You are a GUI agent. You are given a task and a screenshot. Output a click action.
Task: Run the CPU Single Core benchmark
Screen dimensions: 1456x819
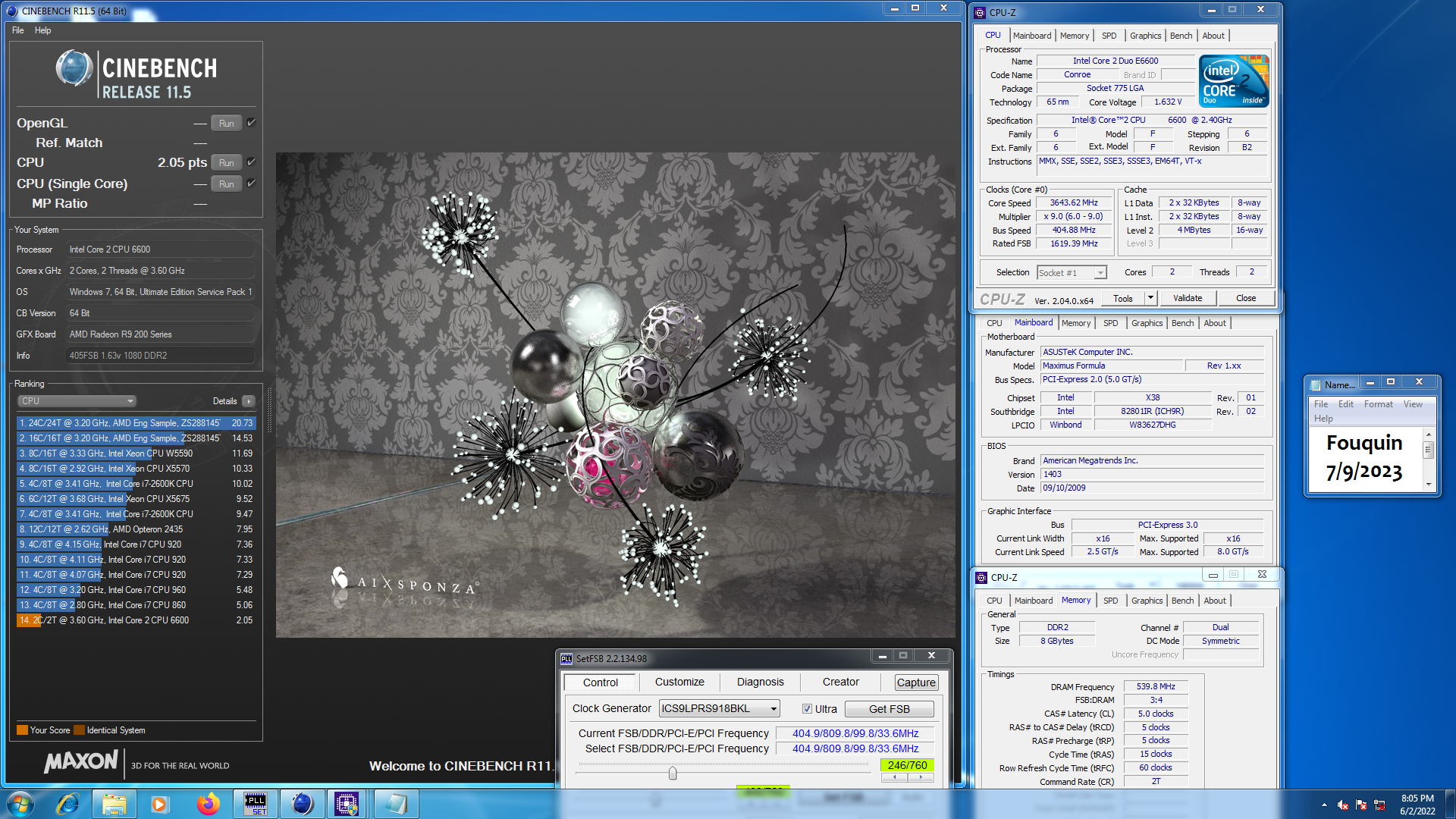click(226, 184)
